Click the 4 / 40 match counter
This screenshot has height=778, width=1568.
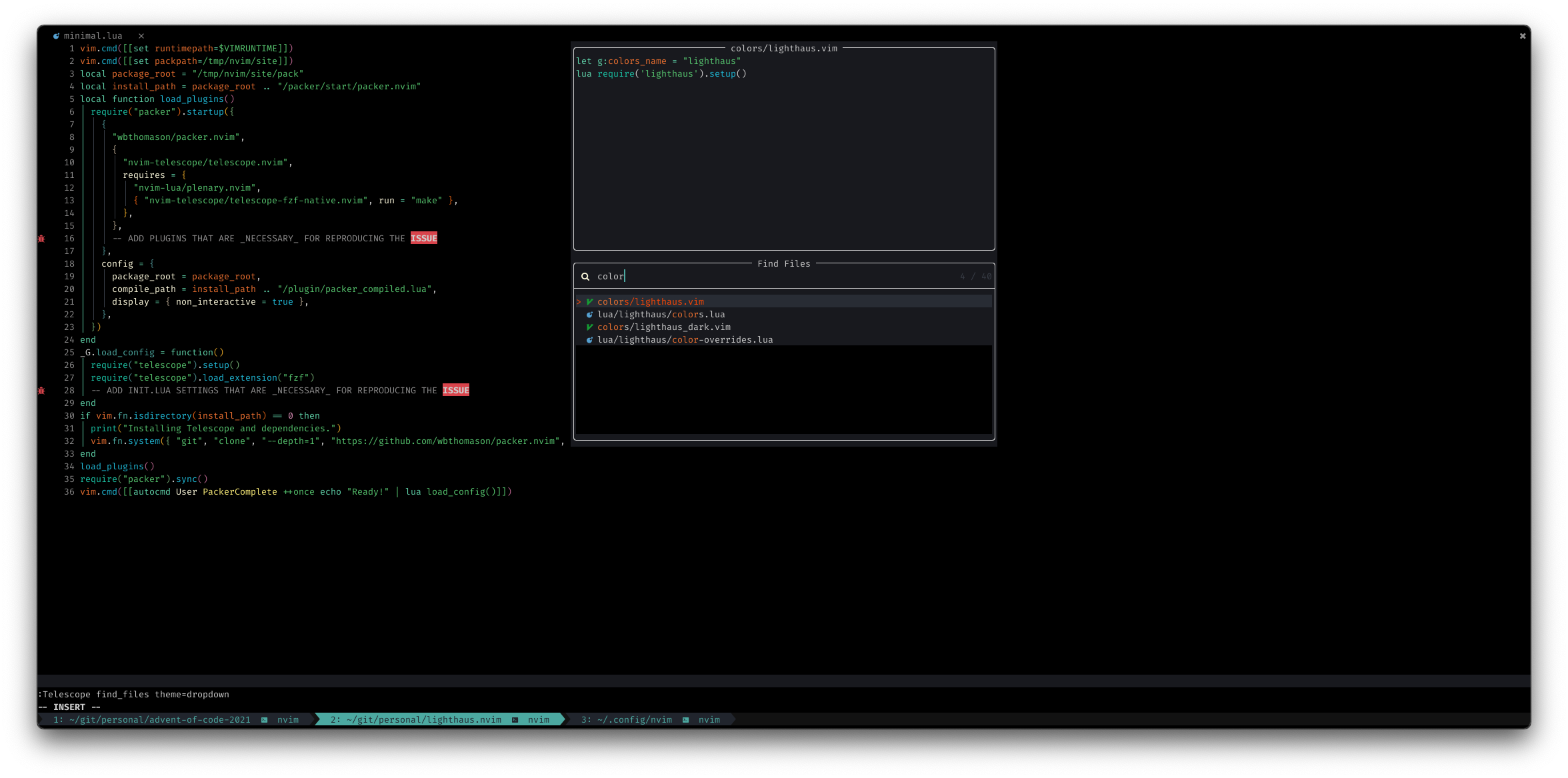tap(975, 276)
